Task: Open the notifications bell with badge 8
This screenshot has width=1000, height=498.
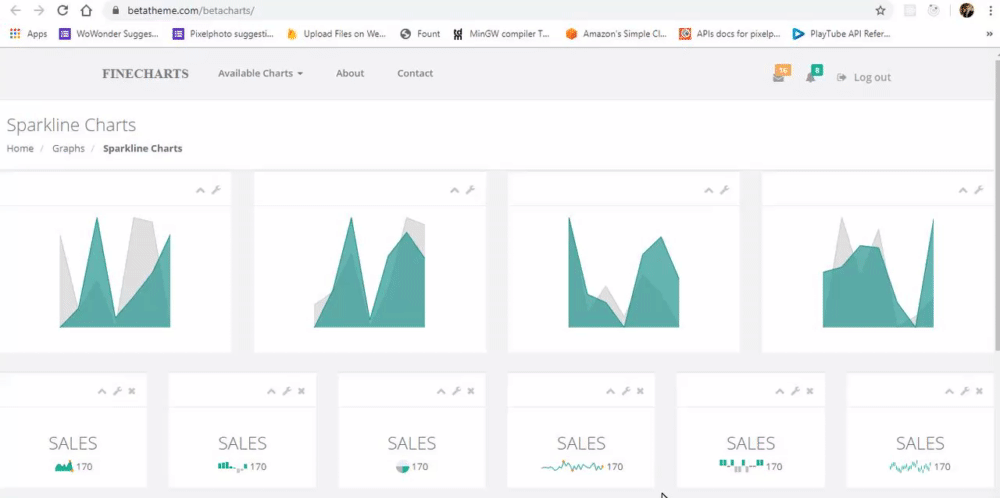Action: point(811,77)
